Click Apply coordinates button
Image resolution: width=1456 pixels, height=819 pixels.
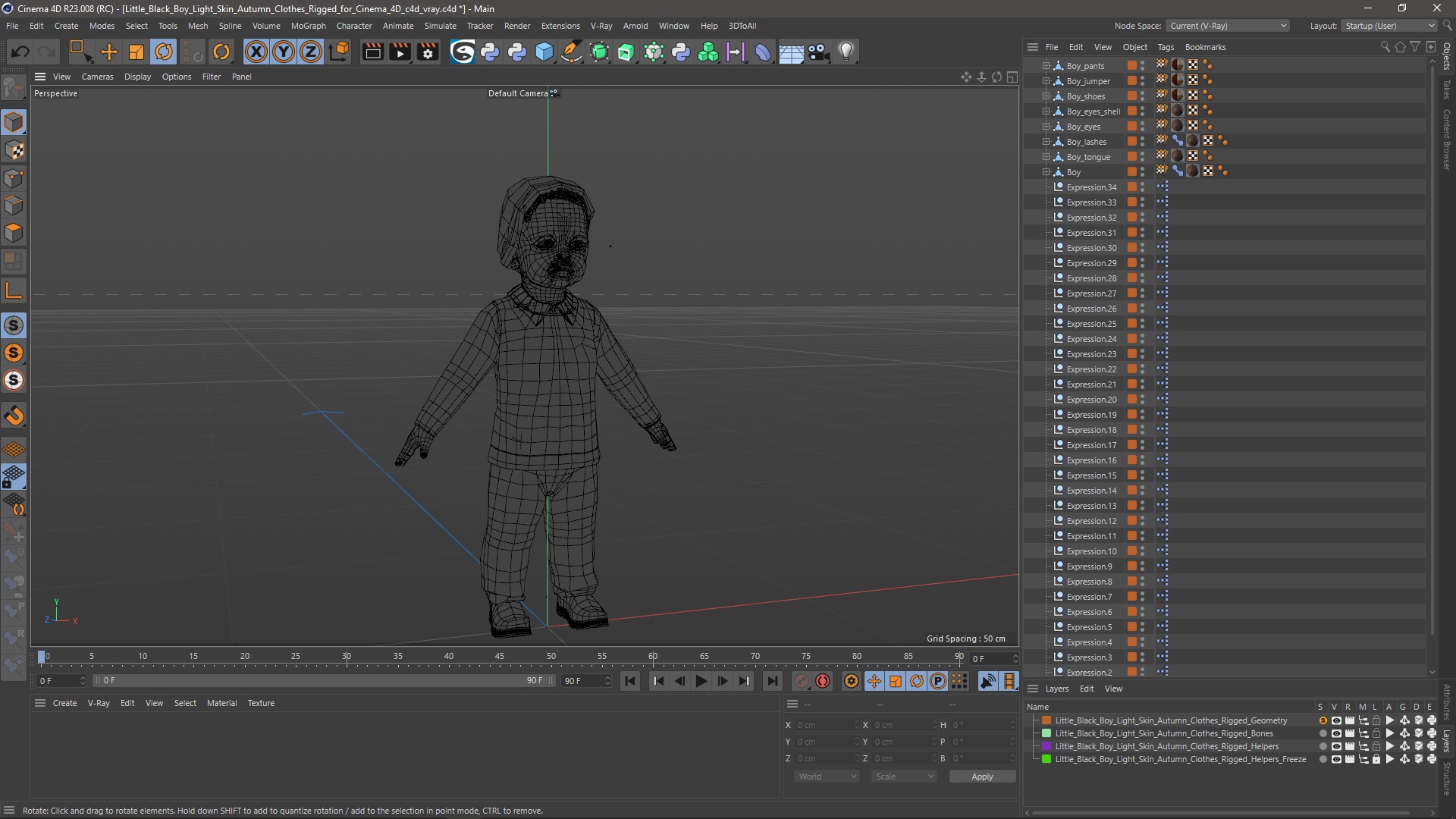tap(982, 777)
